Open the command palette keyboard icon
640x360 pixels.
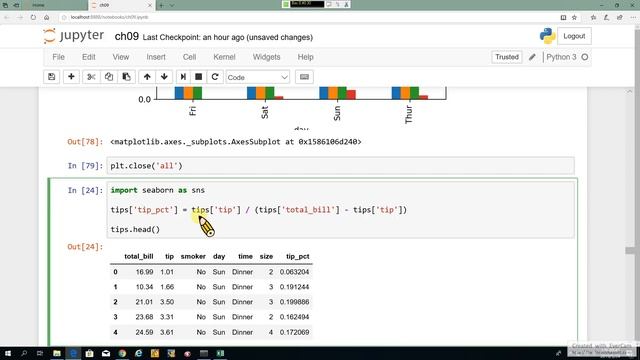click(x=304, y=77)
